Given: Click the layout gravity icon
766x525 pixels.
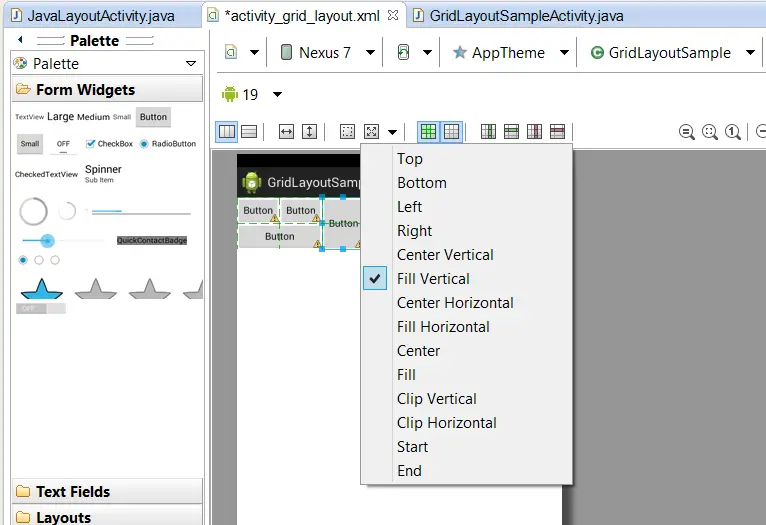Looking at the screenshot, I should coord(371,132).
